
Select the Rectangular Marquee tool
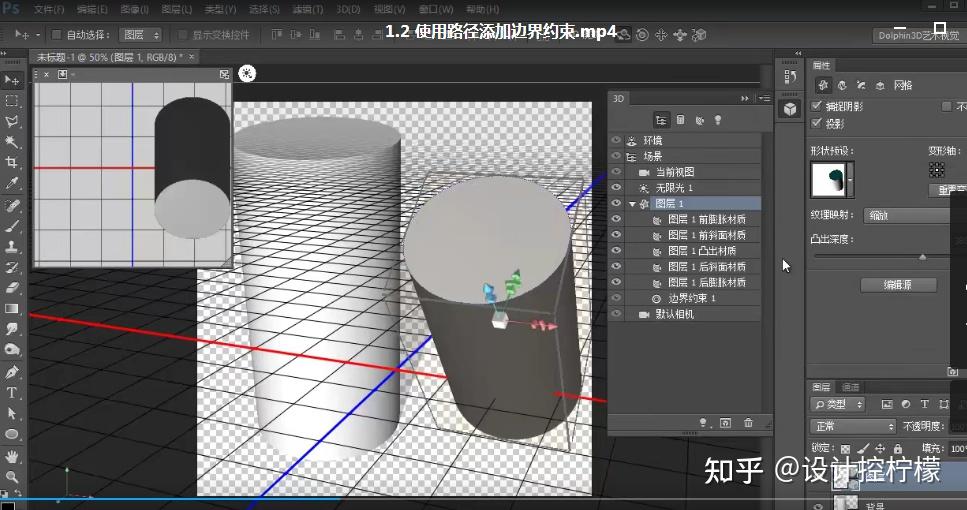12,101
